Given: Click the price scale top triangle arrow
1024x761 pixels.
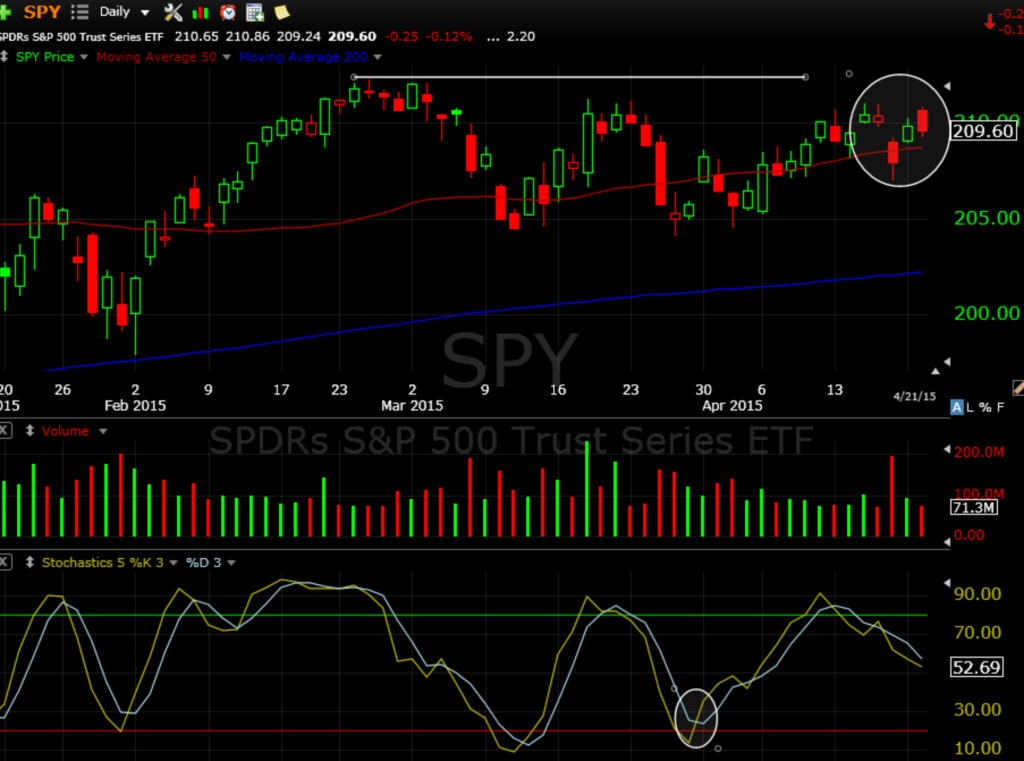Looking at the screenshot, I should pos(947,86).
